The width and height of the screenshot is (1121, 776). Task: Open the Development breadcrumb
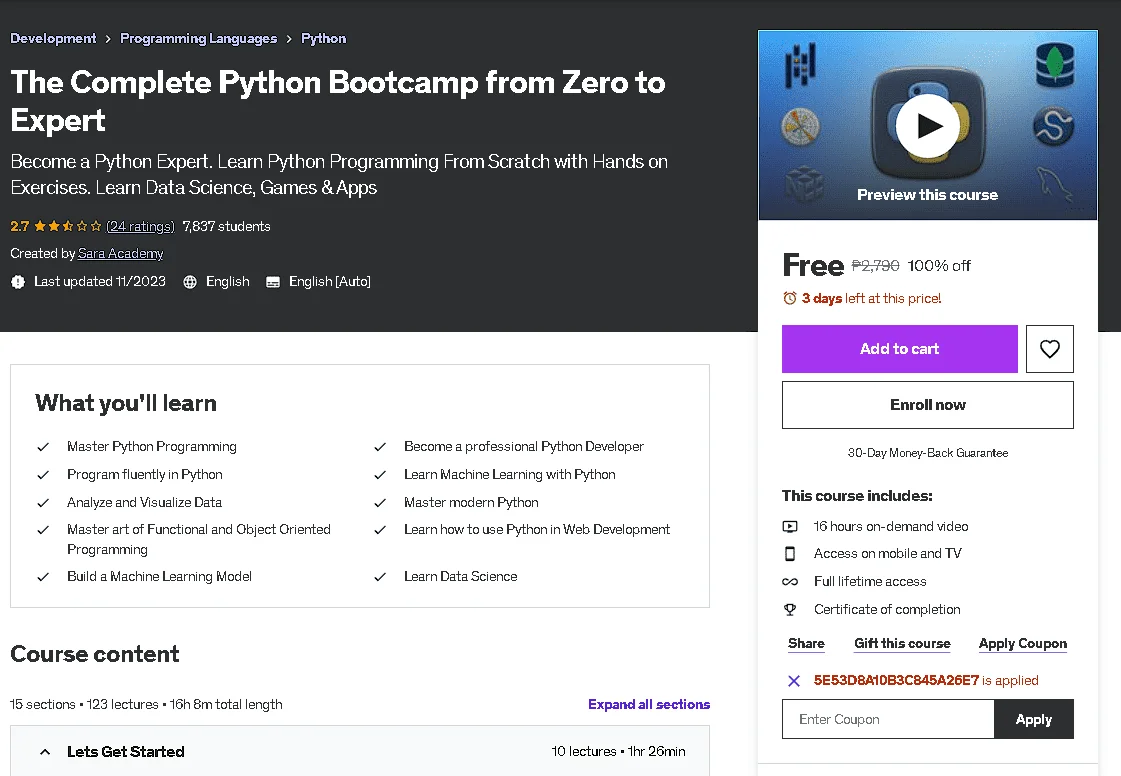[x=53, y=39]
